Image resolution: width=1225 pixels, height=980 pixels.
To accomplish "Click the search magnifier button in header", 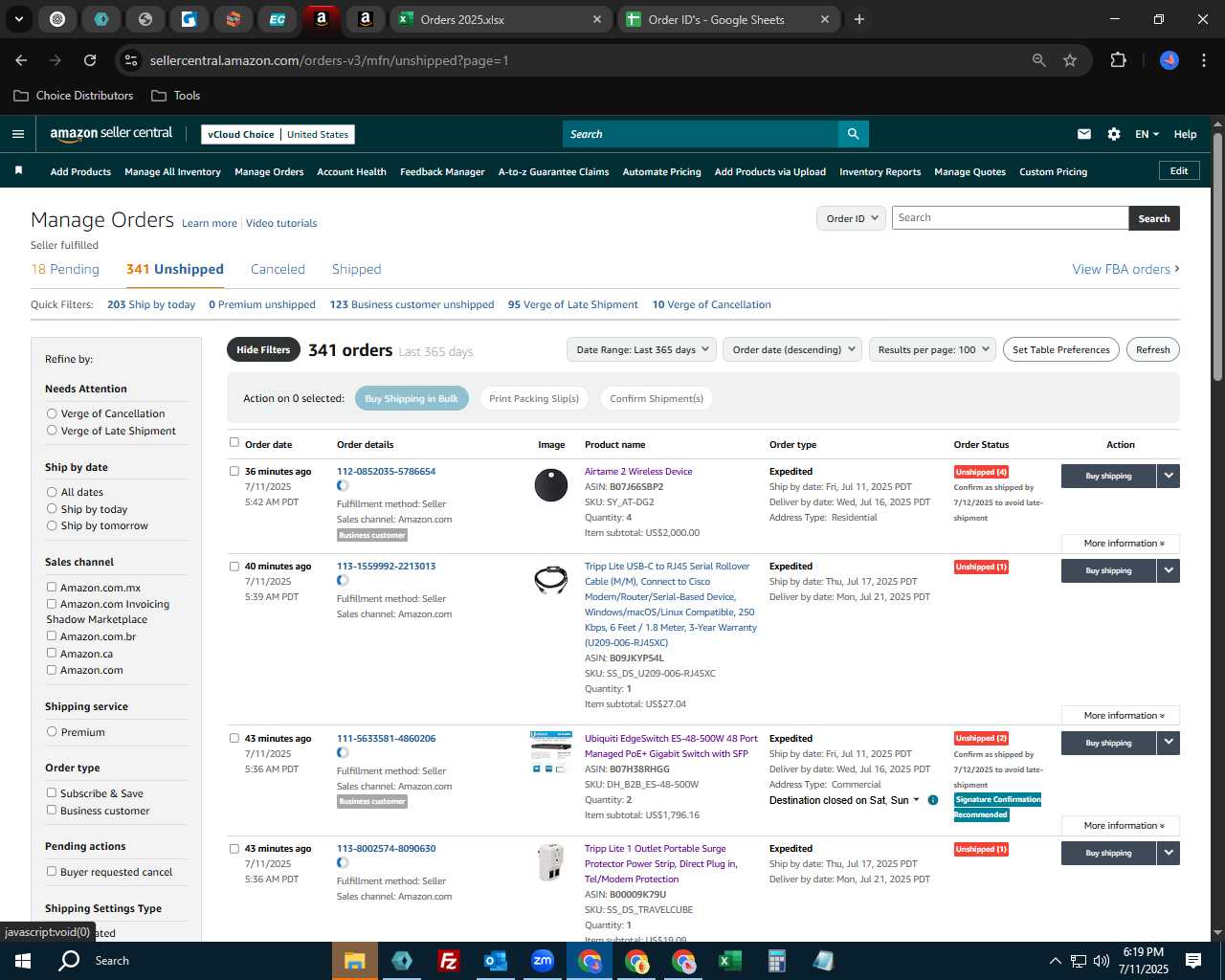I will click(853, 134).
